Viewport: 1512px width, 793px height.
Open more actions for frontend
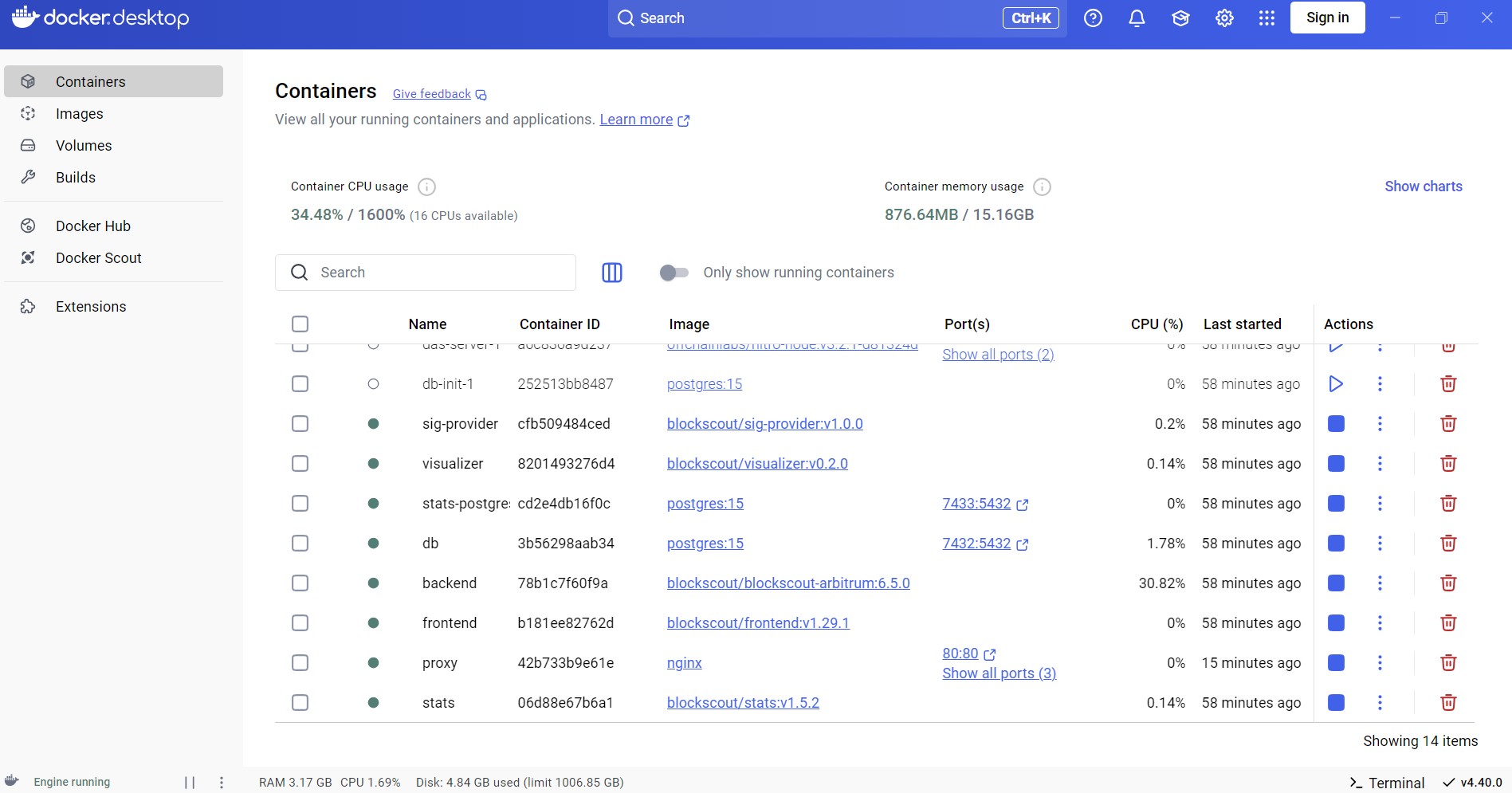pos(1380,623)
